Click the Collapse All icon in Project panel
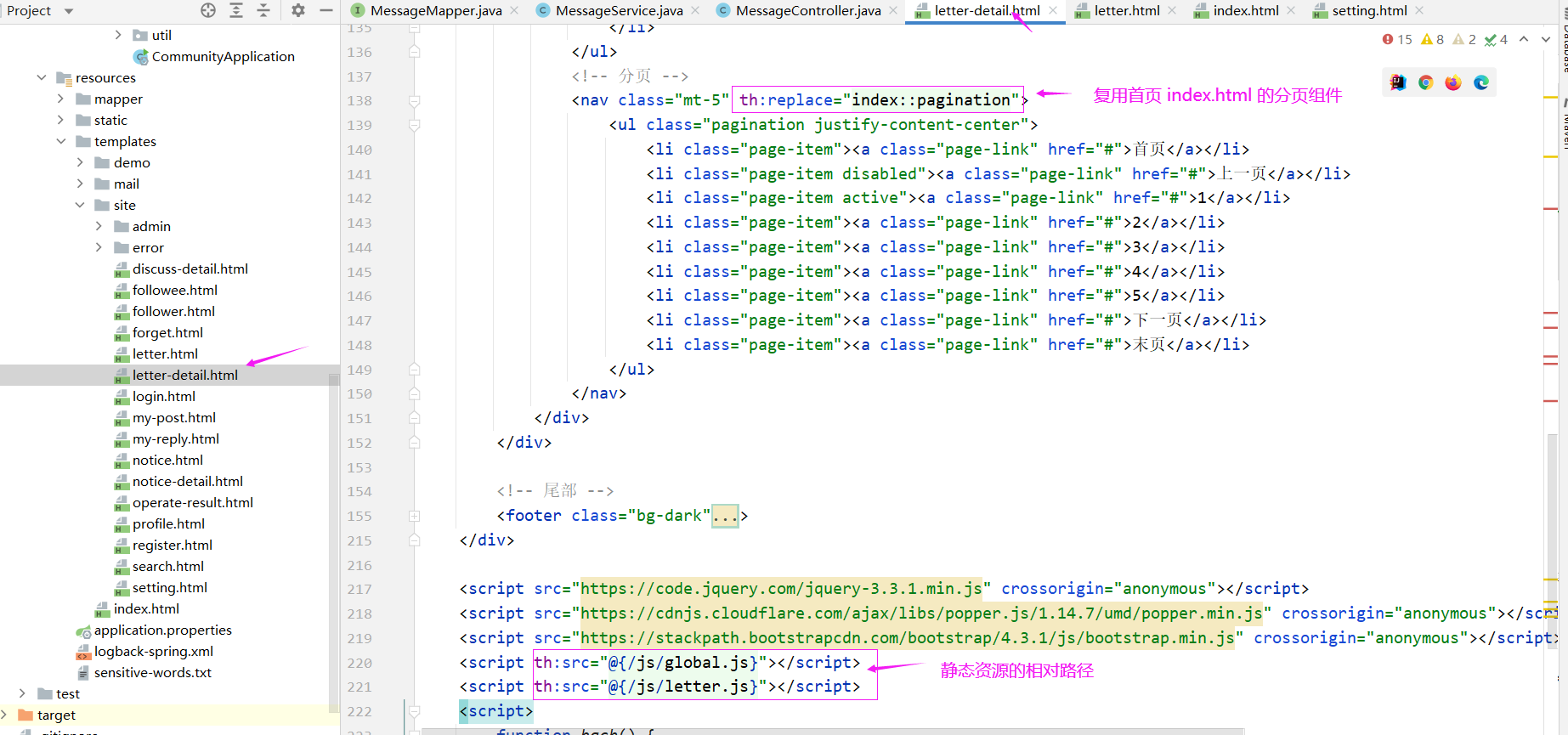Image resolution: width=1568 pixels, height=735 pixels. [263, 10]
